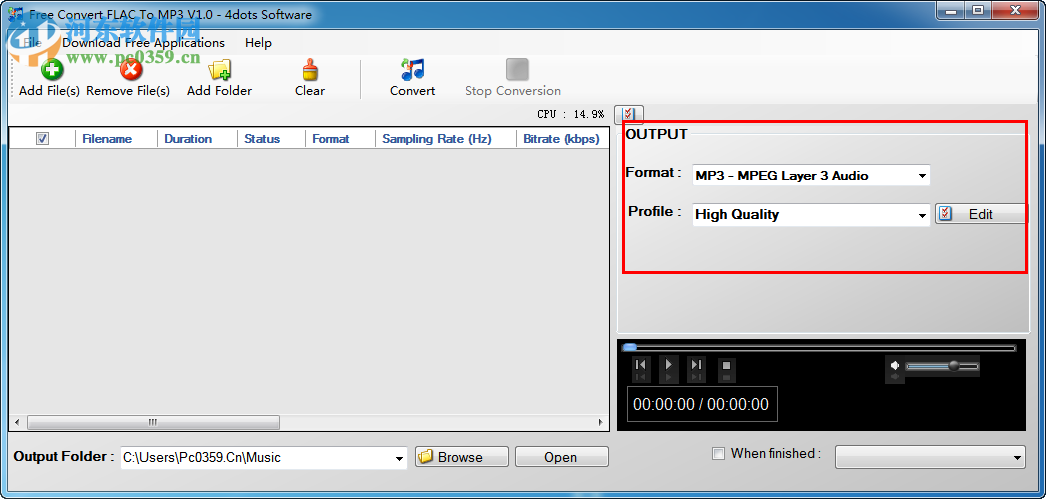Click the Status column header

click(271, 139)
